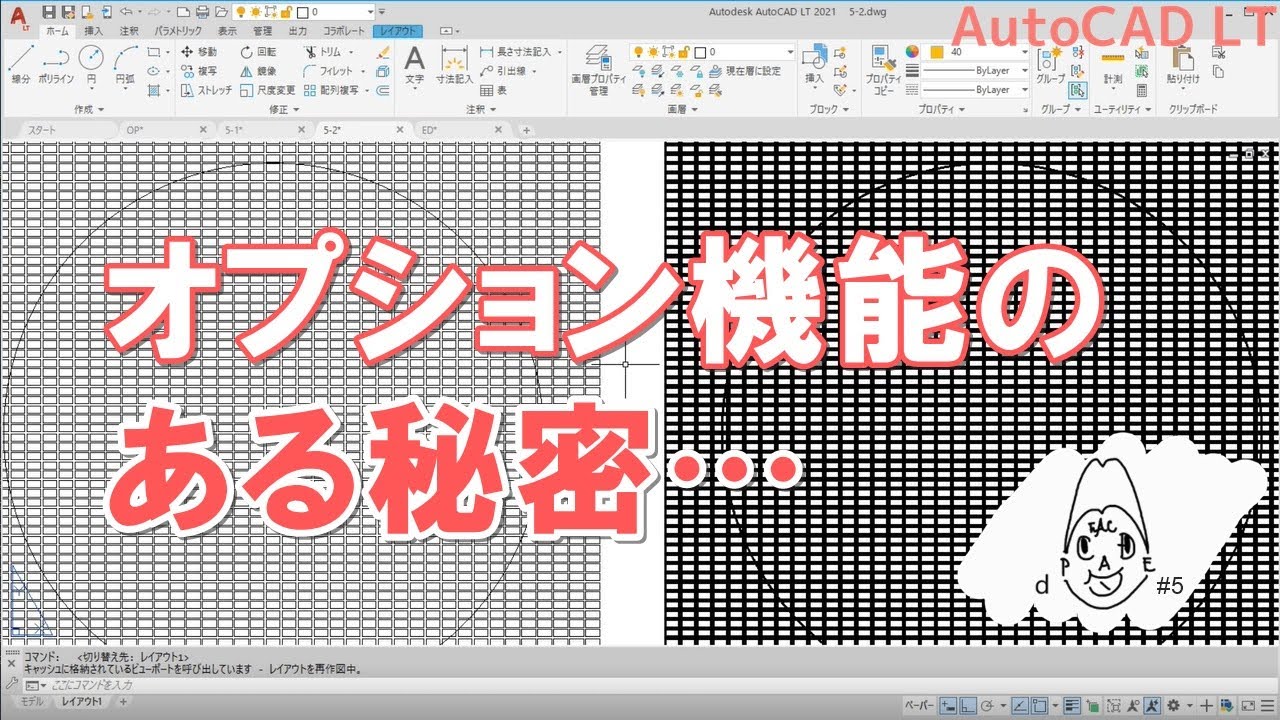Image resolution: width=1280 pixels, height=720 pixels.
Task: Click the 挿入 block insert icon
Action: point(815,64)
